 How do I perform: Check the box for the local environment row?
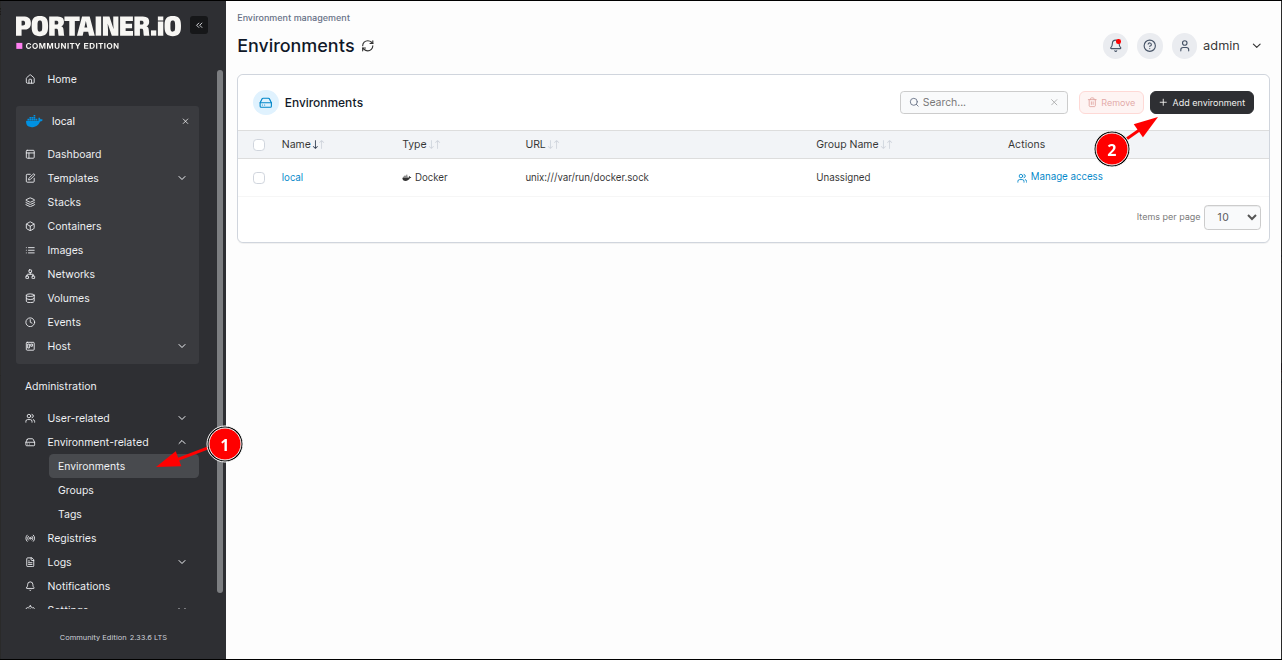(x=259, y=178)
